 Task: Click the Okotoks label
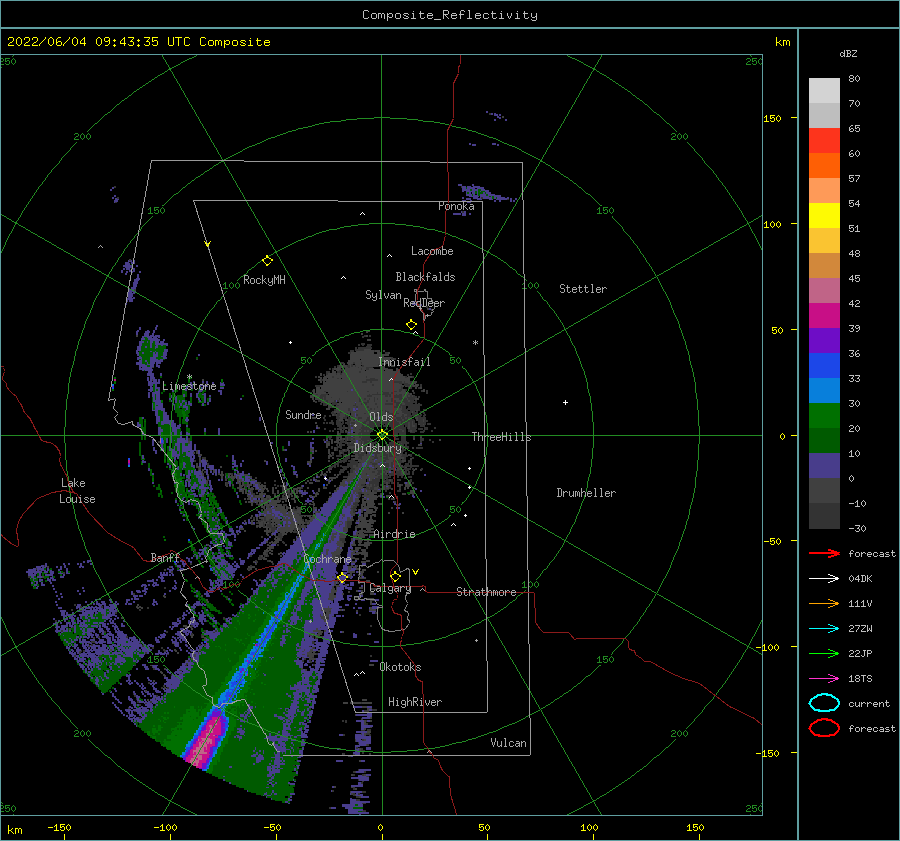(x=400, y=667)
